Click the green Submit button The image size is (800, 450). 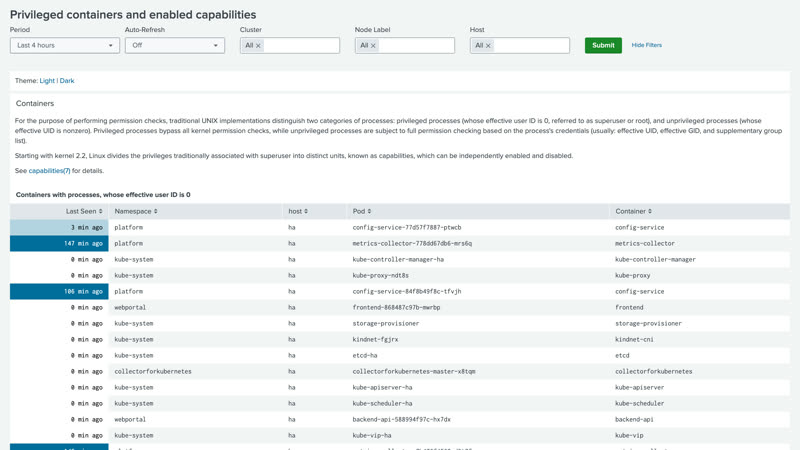603,45
